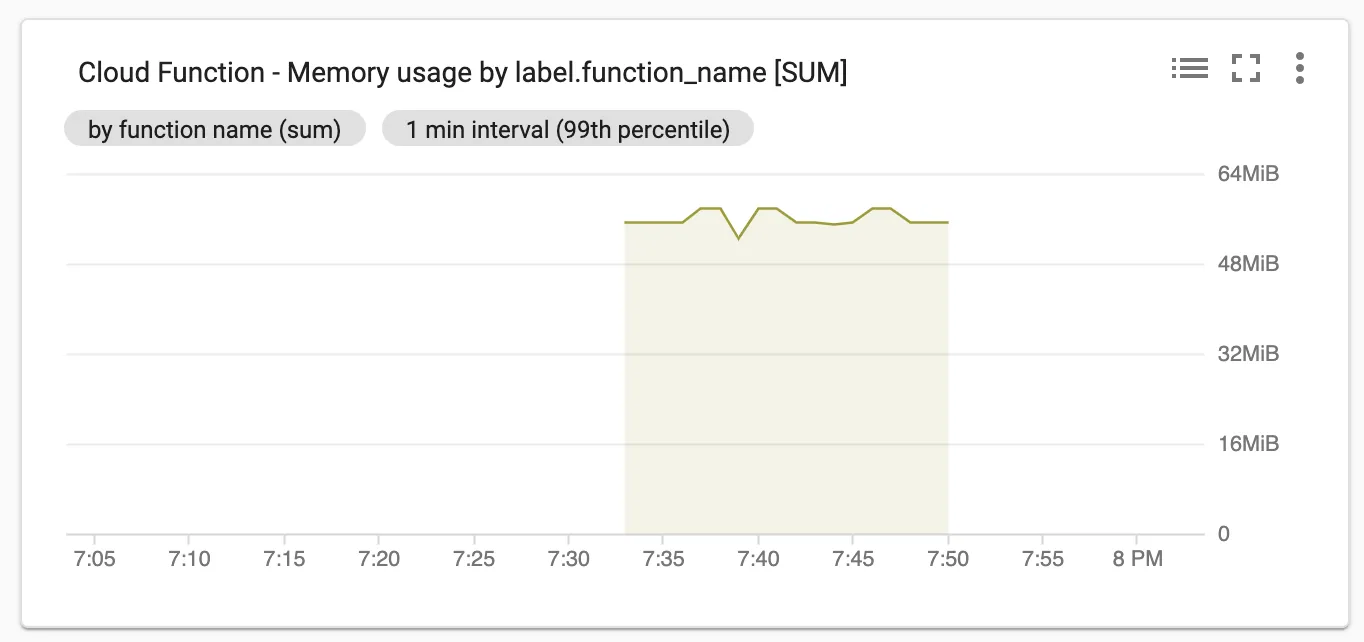Click the line peak near 7:46

881,208
